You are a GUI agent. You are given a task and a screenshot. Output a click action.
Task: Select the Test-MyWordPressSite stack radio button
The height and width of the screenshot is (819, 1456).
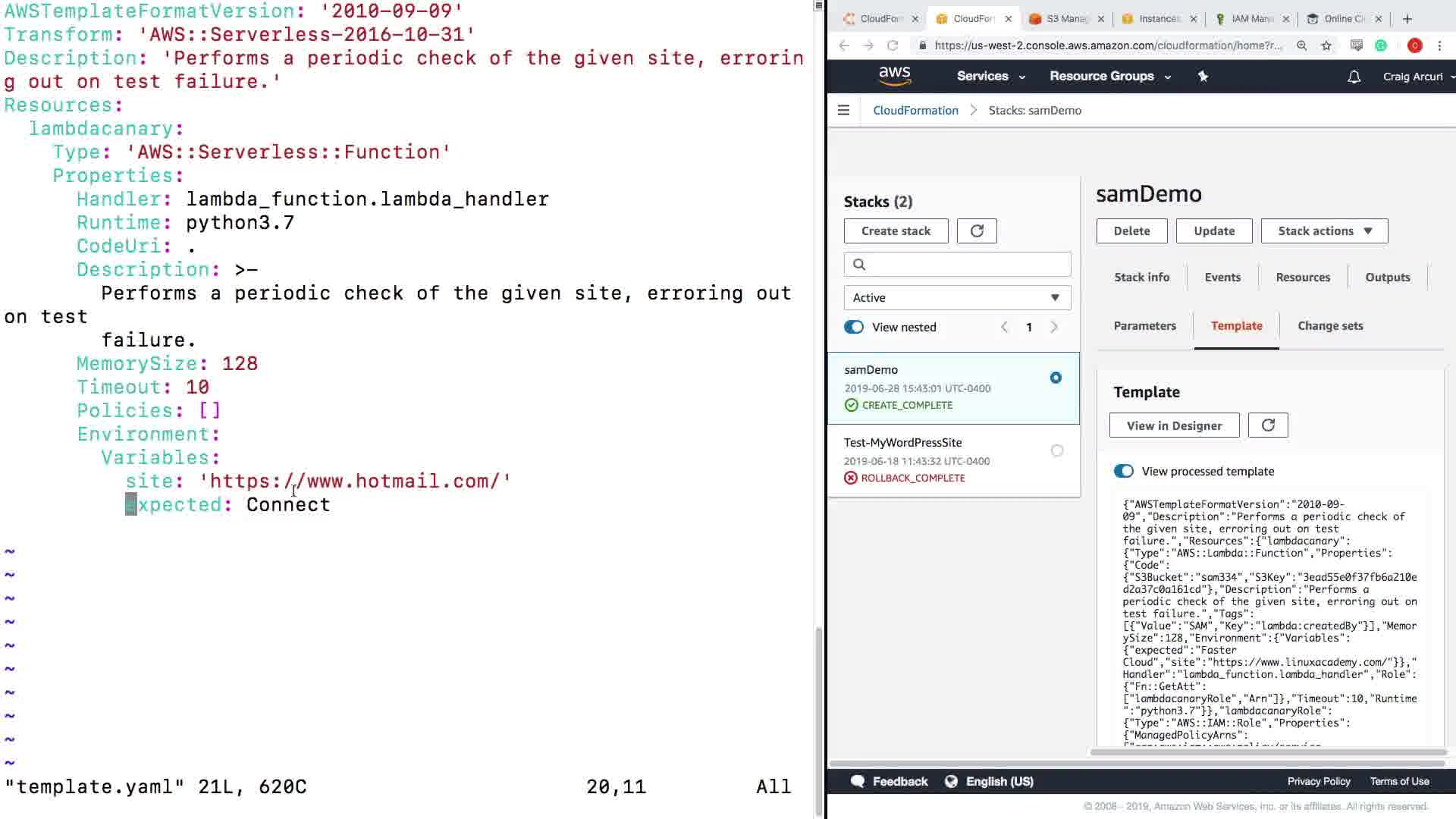pyautogui.click(x=1056, y=450)
